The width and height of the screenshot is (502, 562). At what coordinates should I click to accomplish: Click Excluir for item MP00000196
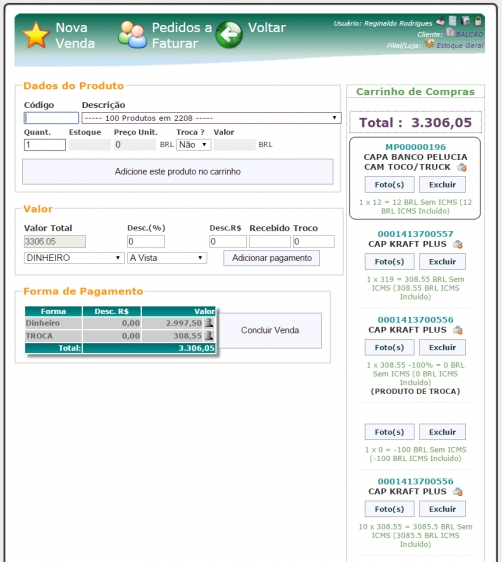coord(443,185)
